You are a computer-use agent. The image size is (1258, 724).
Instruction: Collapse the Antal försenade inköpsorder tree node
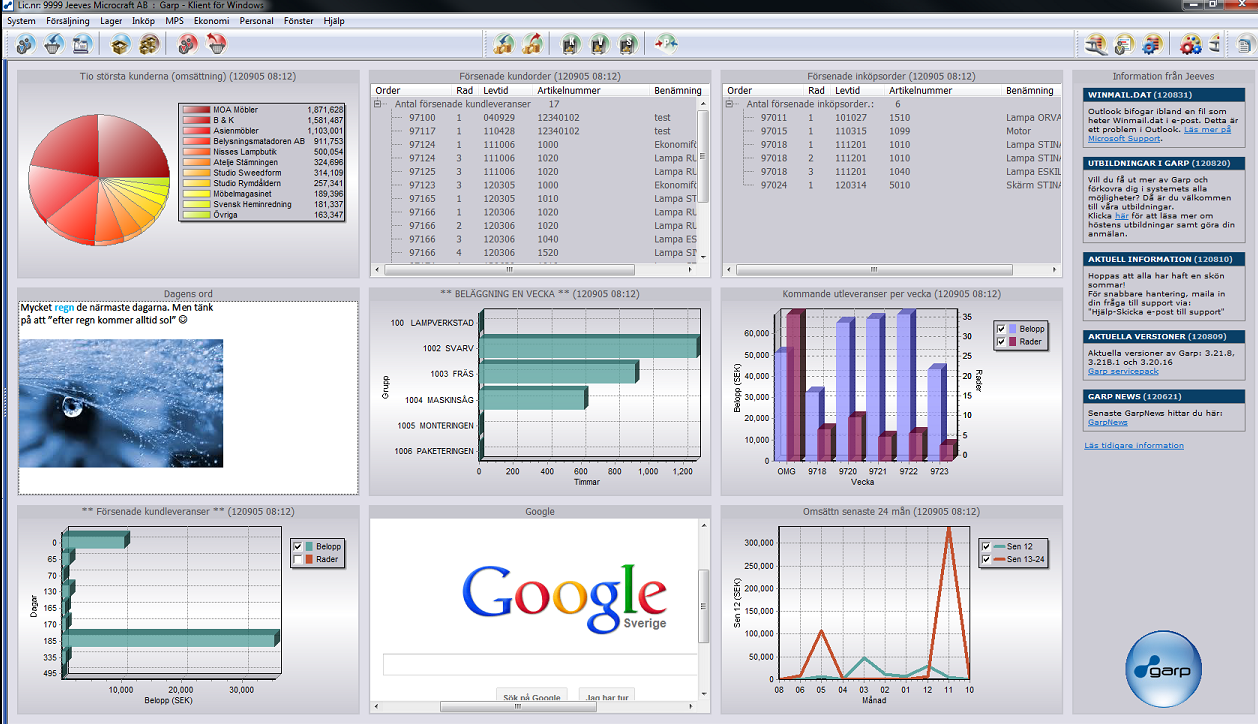pyautogui.click(x=732, y=104)
